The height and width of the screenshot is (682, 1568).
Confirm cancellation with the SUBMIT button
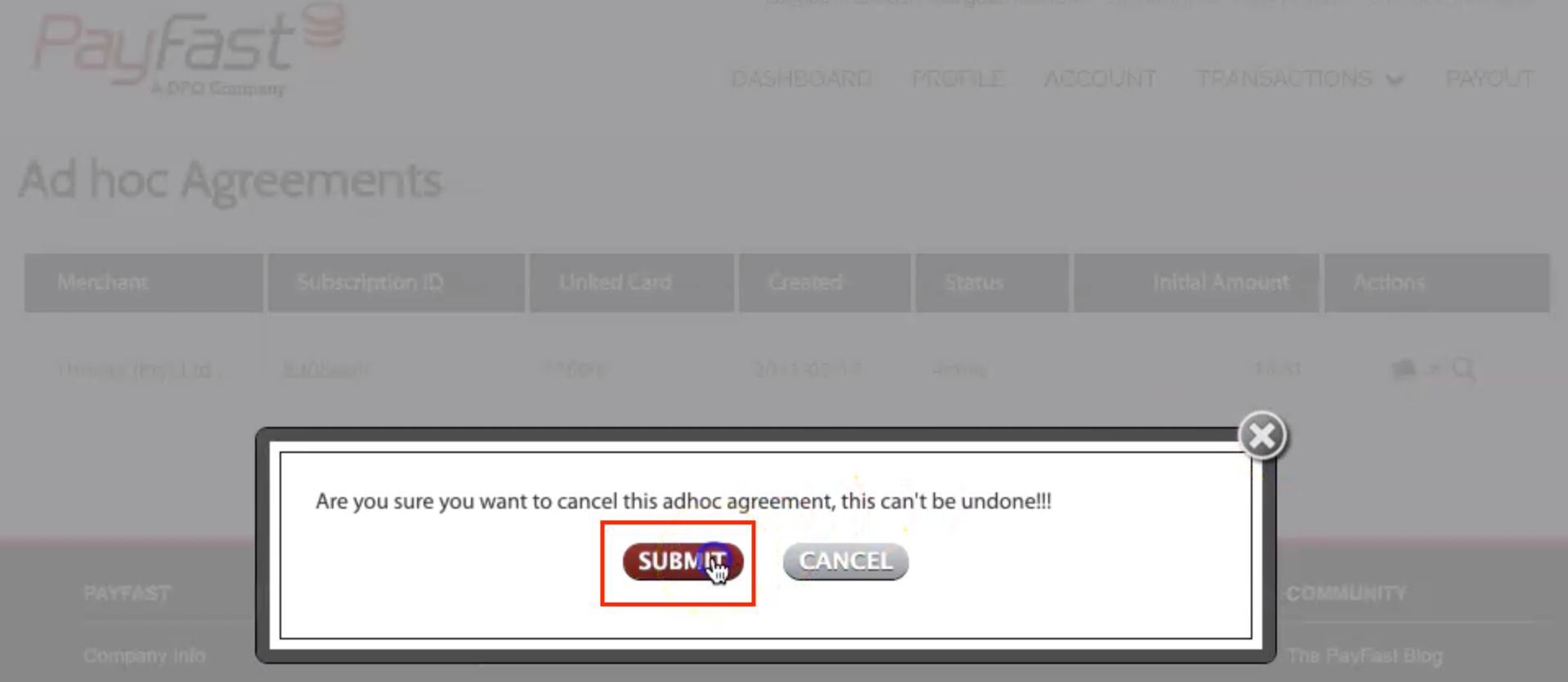(683, 561)
